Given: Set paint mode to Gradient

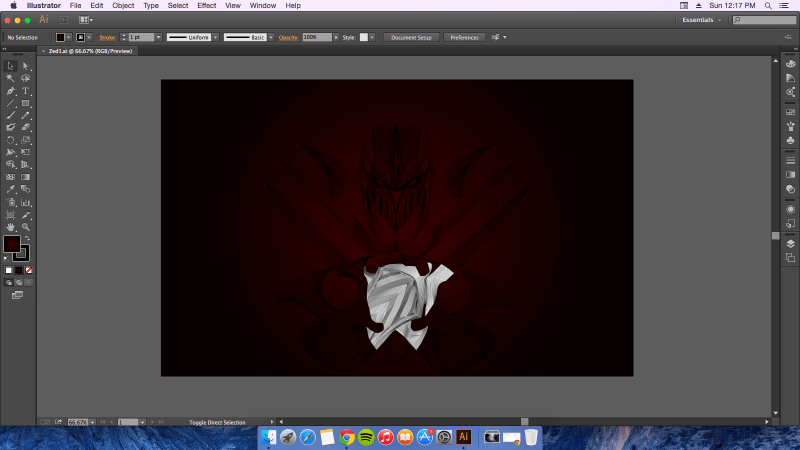Looking at the screenshot, I should click(x=19, y=270).
